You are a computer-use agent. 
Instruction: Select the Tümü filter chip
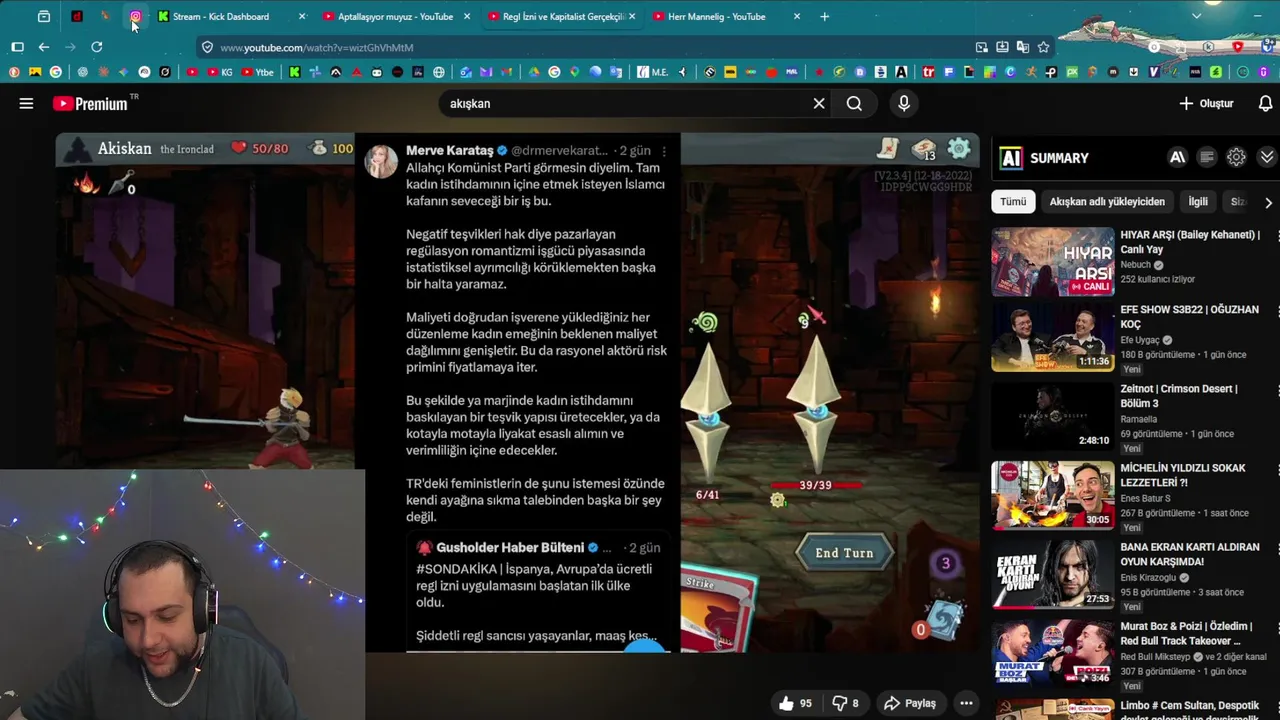(1013, 202)
